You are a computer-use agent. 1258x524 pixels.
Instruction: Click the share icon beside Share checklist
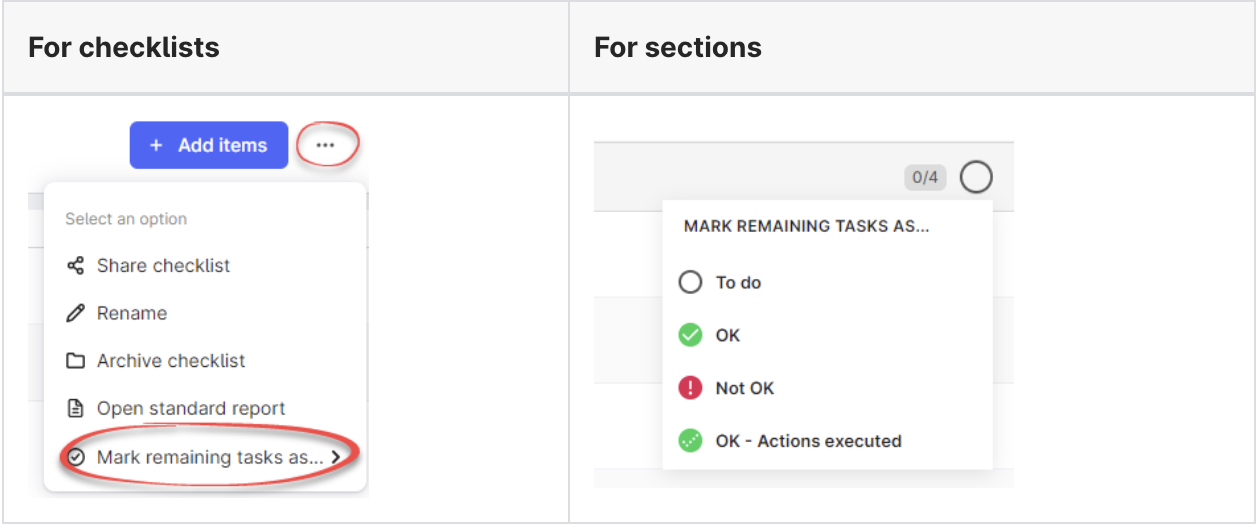click(x=75, y=266)
